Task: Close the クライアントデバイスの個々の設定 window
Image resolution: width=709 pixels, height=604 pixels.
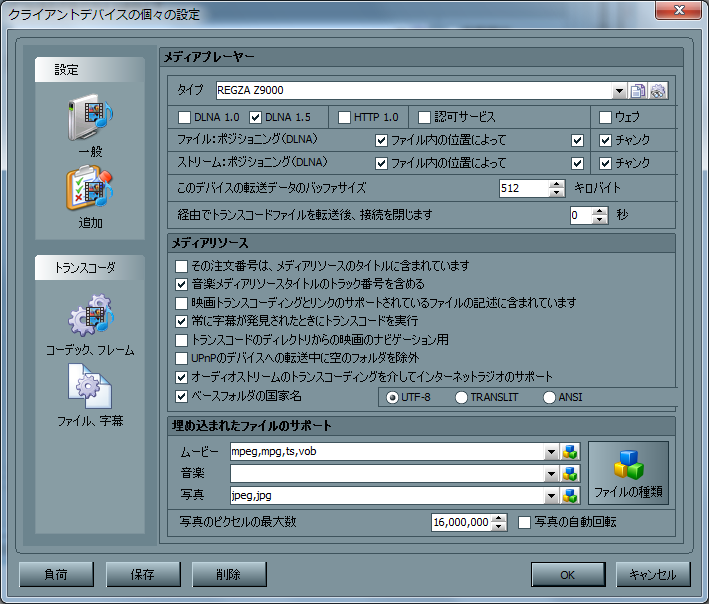Action: point(678,10)
